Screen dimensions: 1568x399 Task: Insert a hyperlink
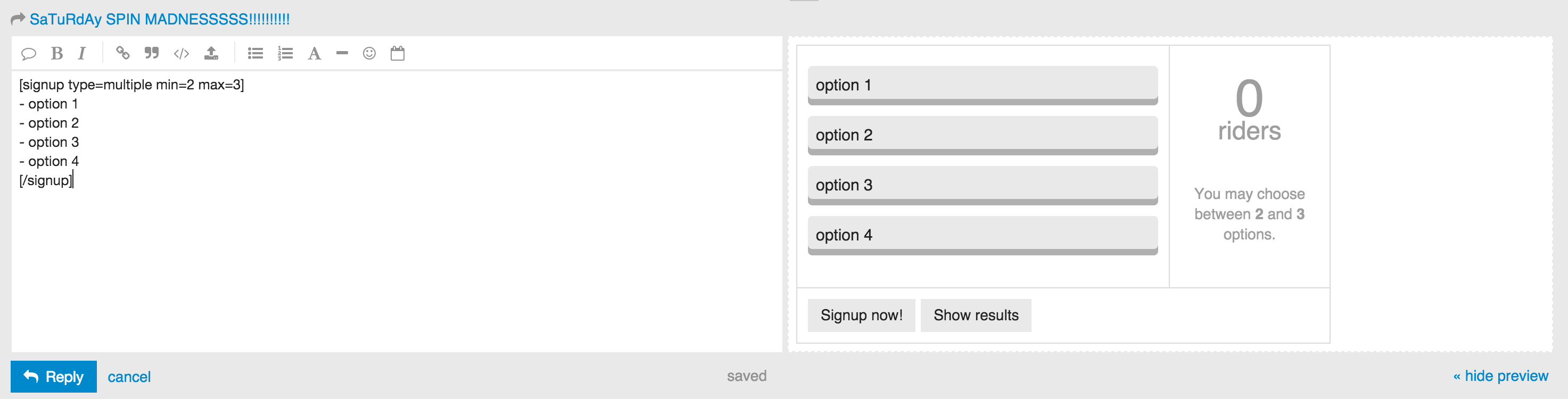pyautogui.click(x=122, y=54)
